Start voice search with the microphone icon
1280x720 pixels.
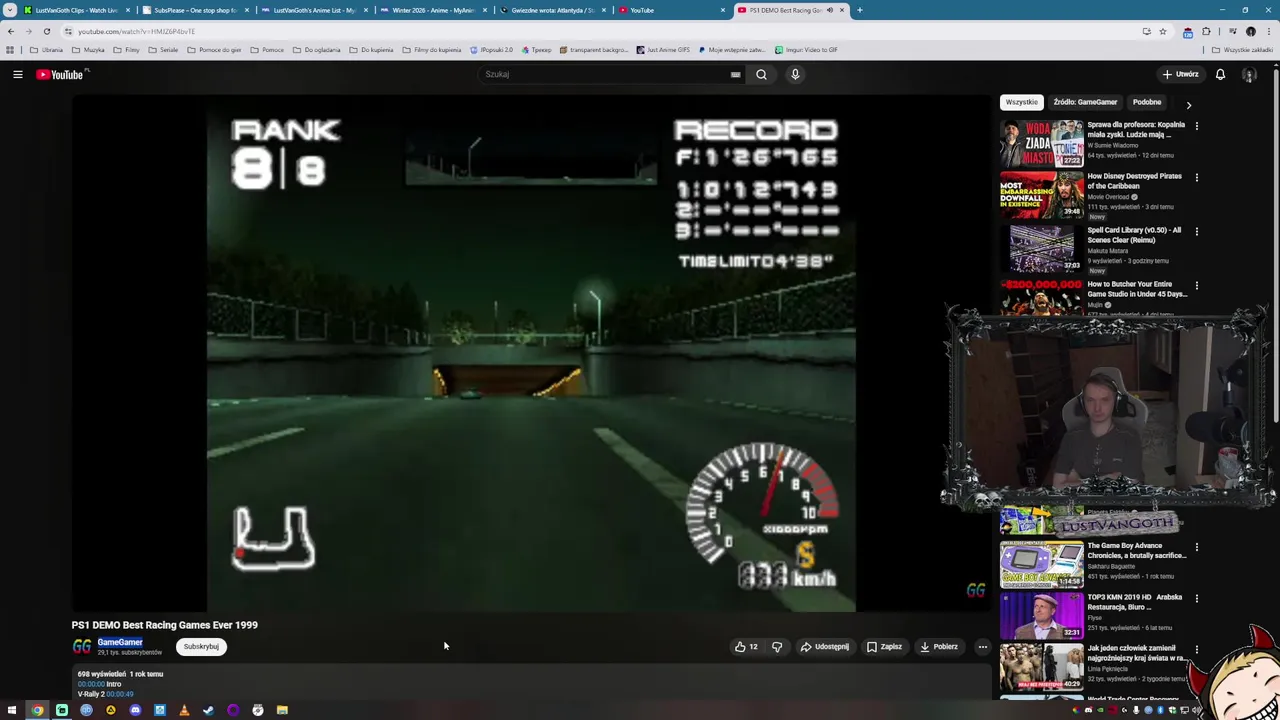click(x=795, y=74)
